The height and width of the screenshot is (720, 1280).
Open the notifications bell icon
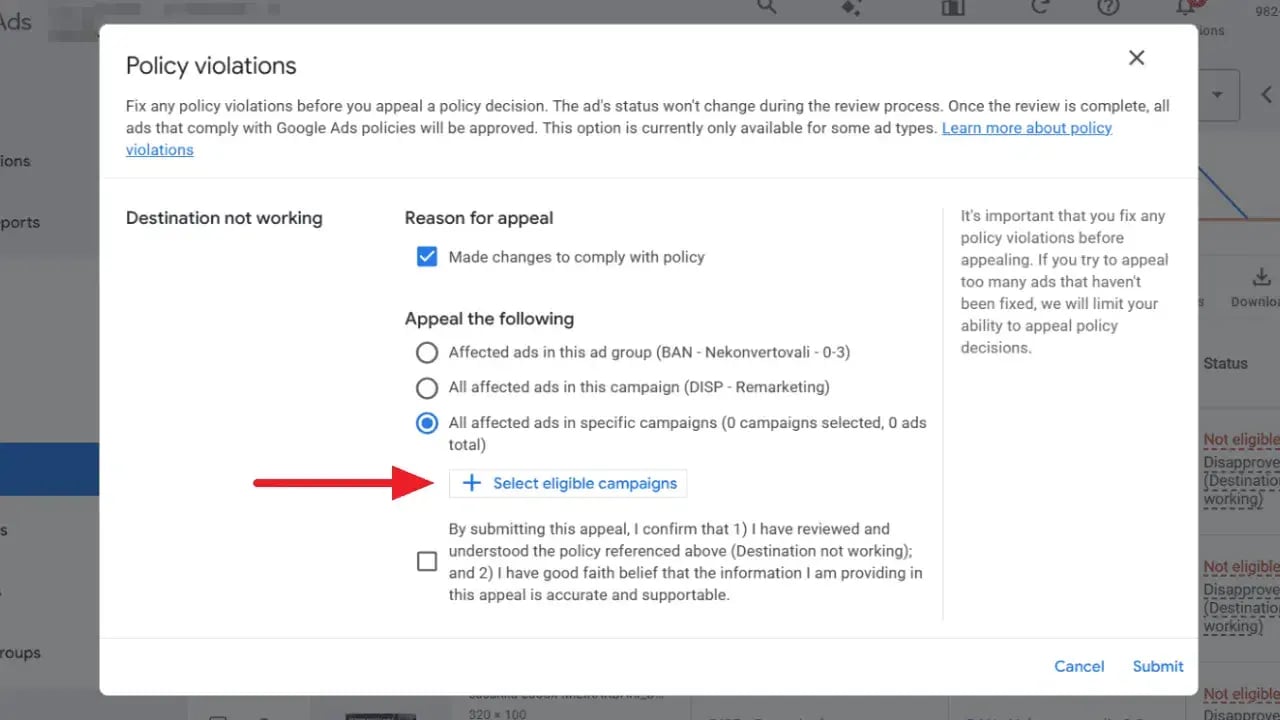[x=1186, y=7]
